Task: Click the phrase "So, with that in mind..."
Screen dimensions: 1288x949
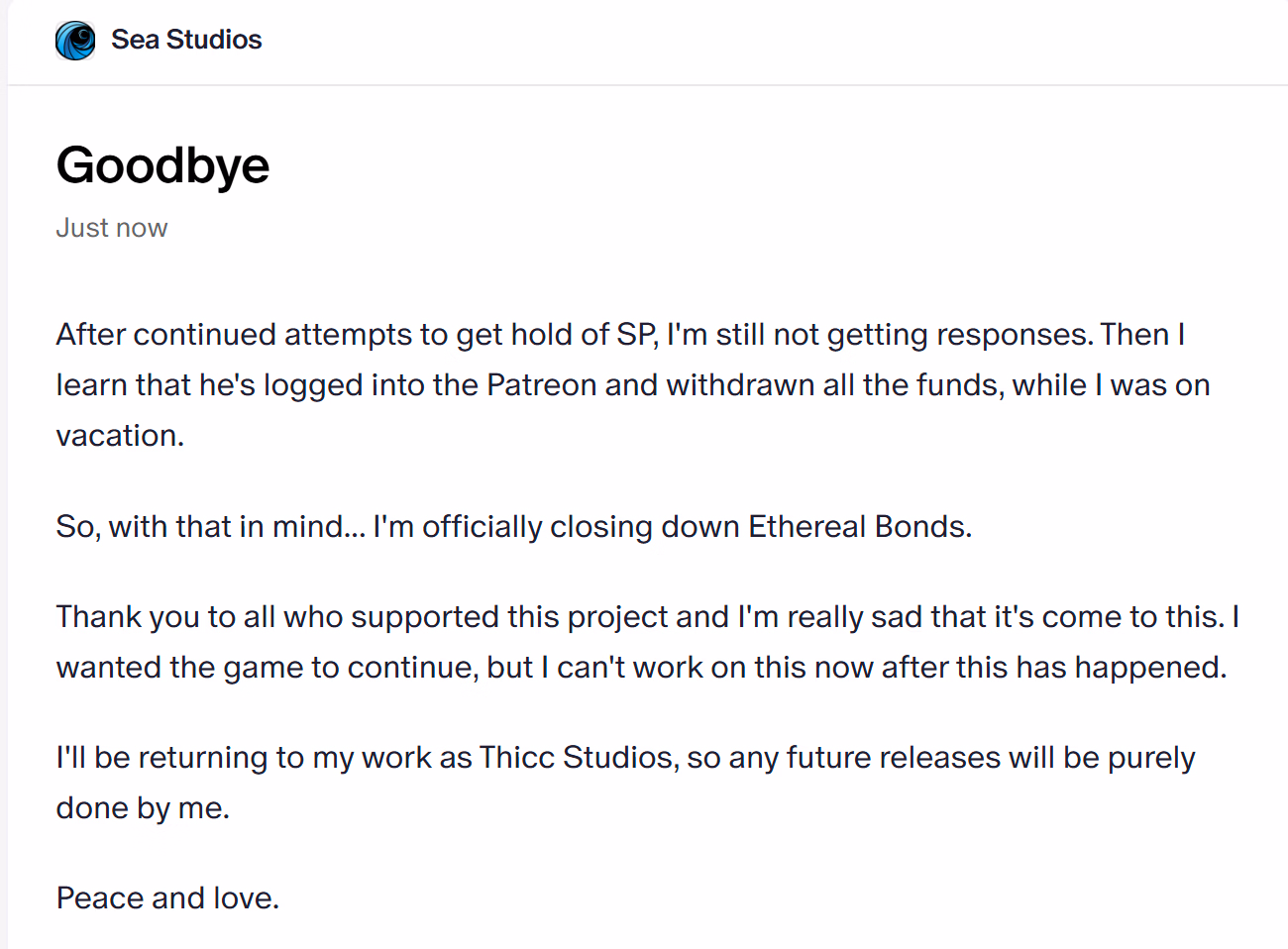Action: [210, 526]
